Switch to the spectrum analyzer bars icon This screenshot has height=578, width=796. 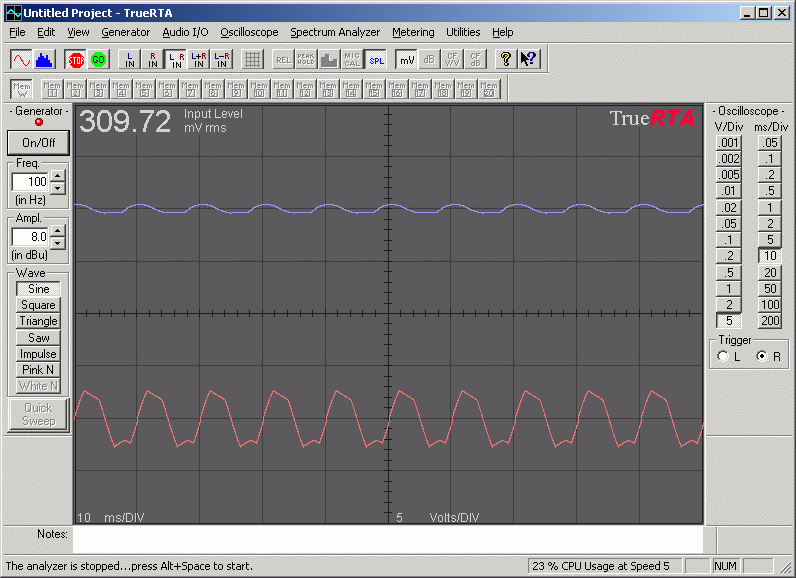(44, 60)
